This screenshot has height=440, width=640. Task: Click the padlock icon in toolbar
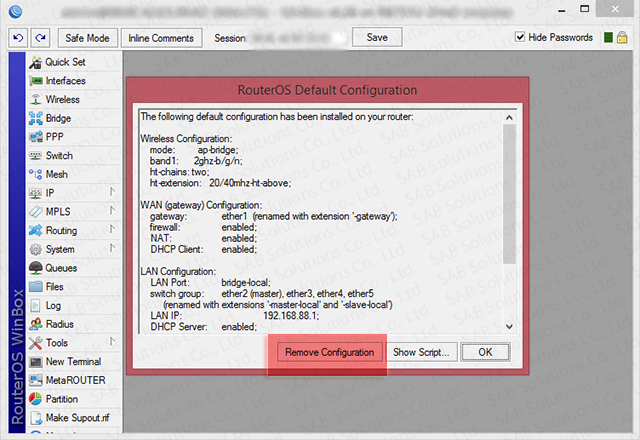click(622, 38)
